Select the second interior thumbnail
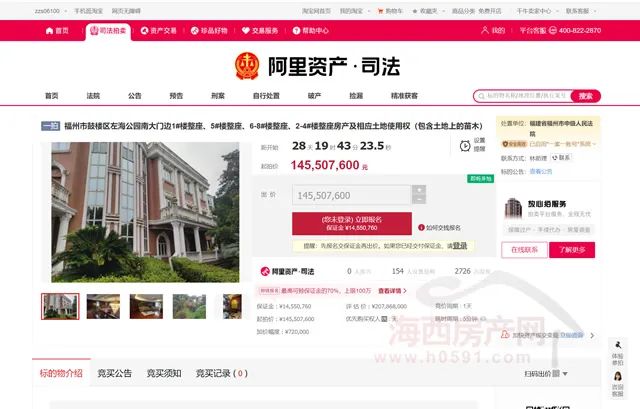This screenshot has width=640, height=409. point(103,306)
